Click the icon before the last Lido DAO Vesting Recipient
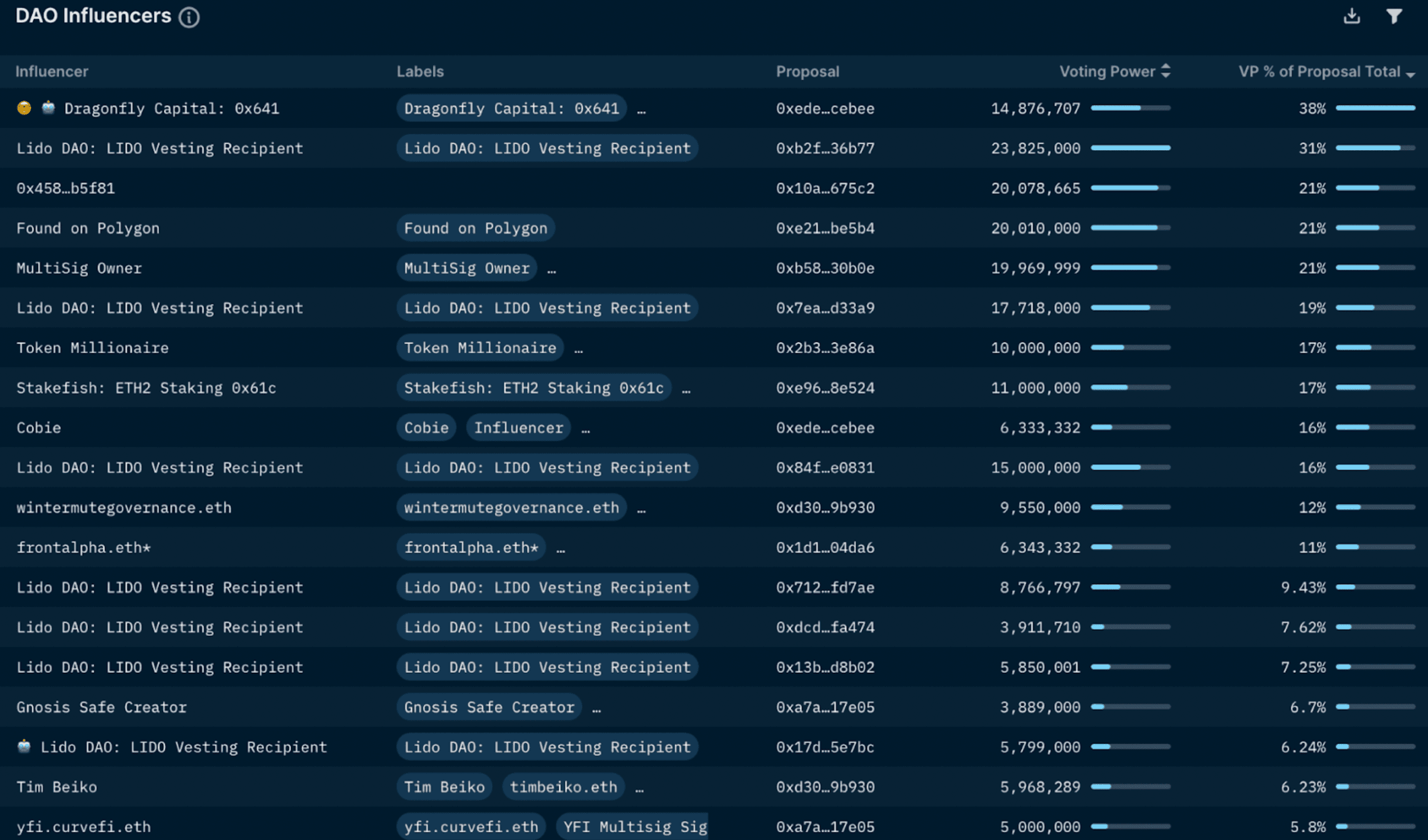1428x840 pixels. coord(24,746)
